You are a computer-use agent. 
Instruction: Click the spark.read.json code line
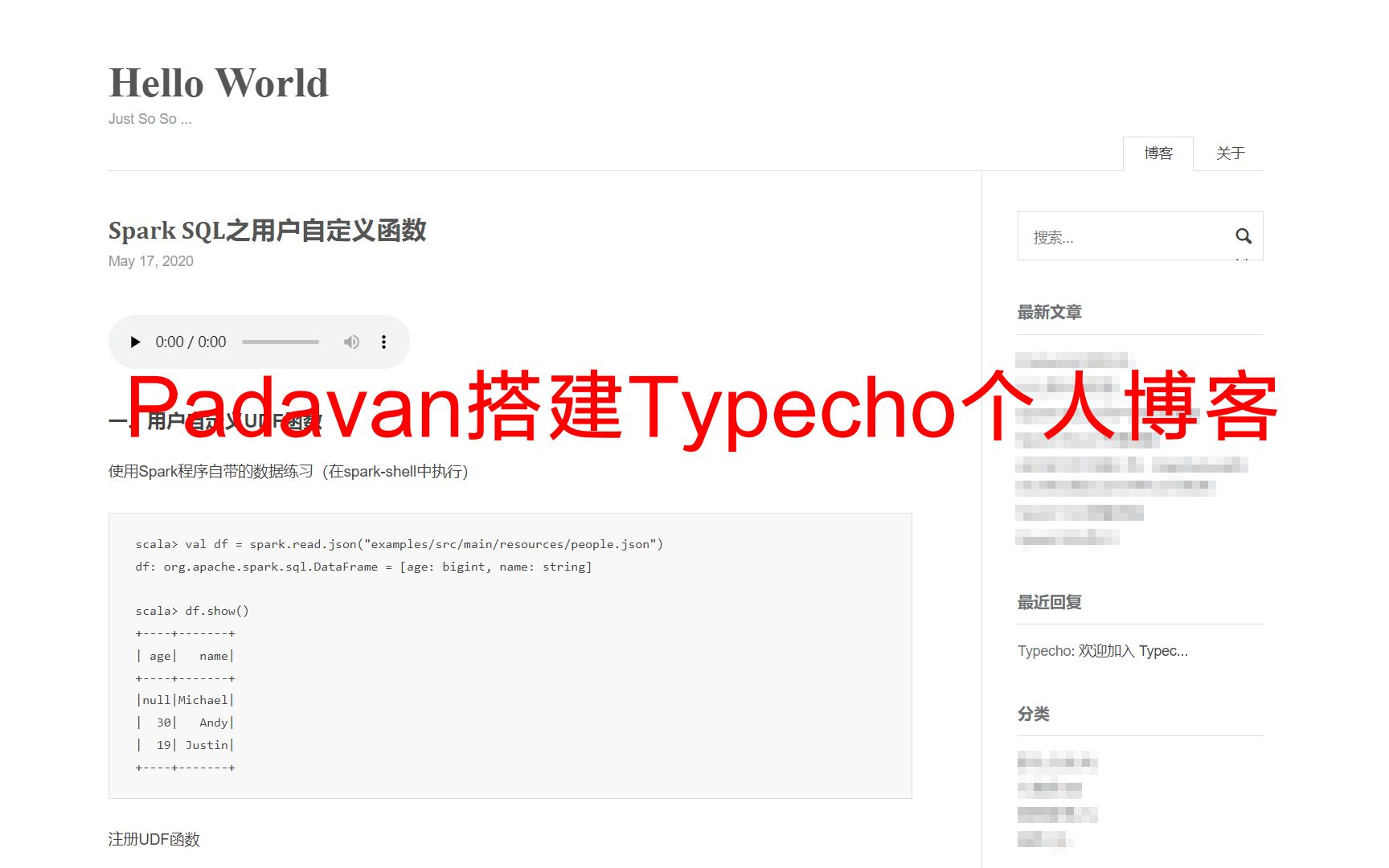[399, 544]
